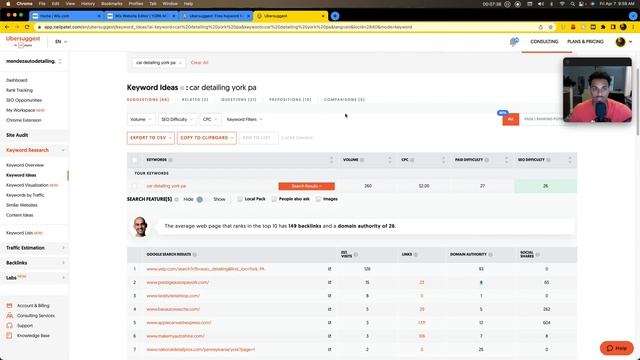Open the Volume filter dropdown
The width and height of the screenshot is (640, 360).
click(141, 119)
